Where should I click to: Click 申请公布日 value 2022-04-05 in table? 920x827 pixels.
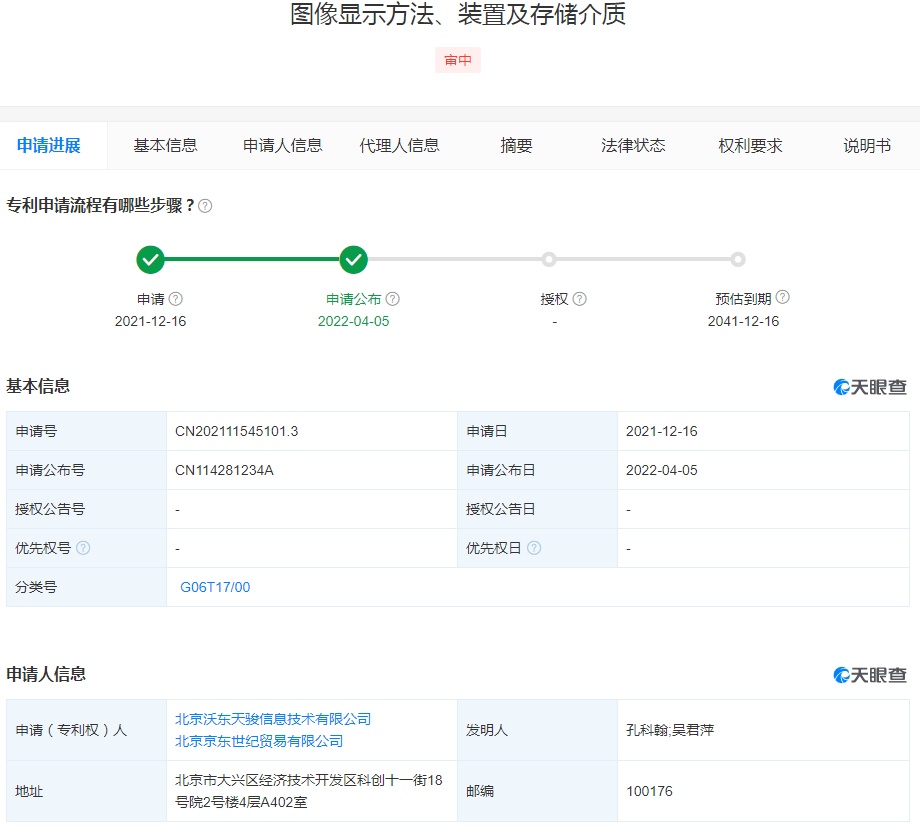[x=662, y=470]
